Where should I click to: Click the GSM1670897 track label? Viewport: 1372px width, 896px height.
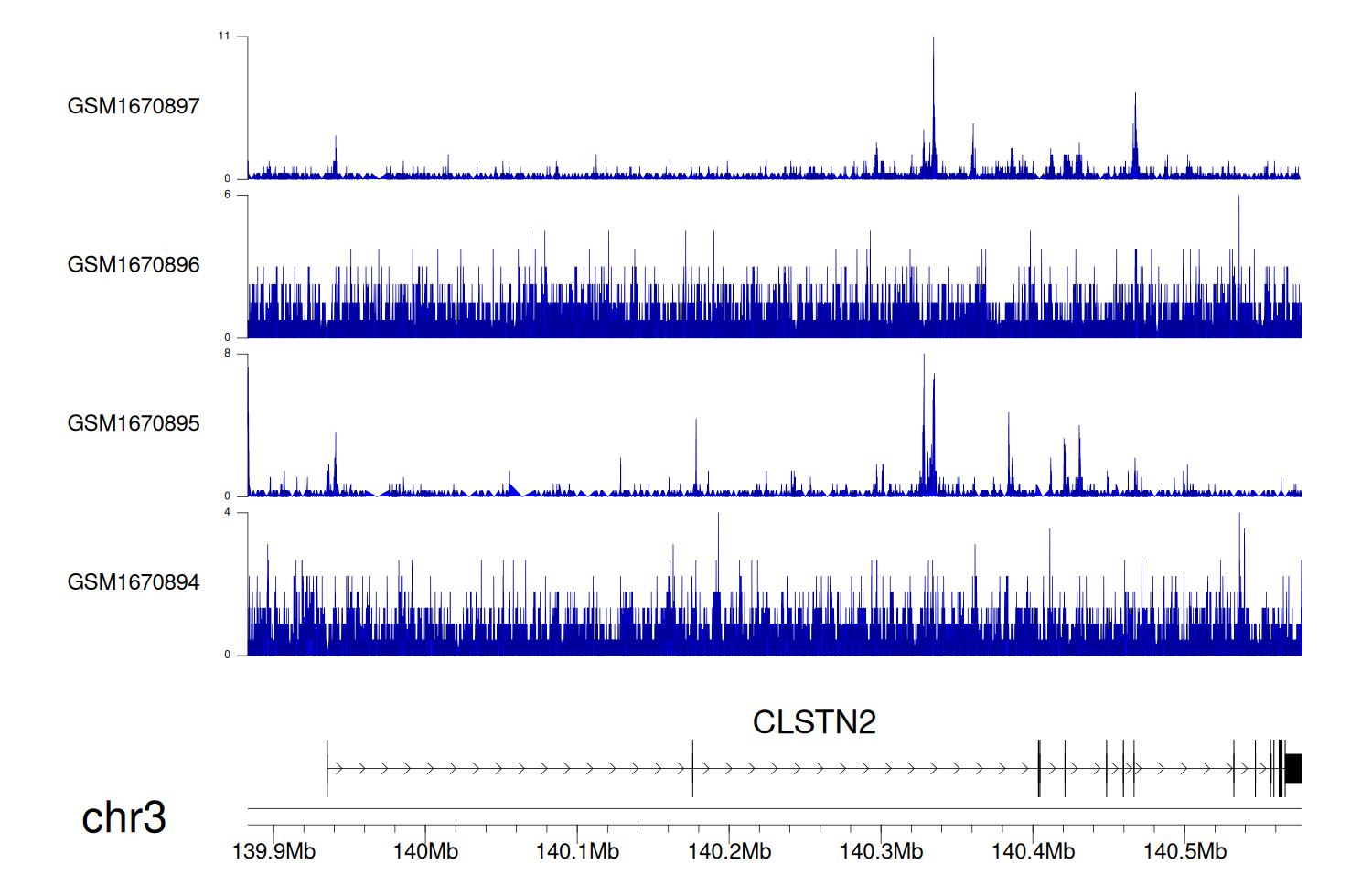coord(134,106)
